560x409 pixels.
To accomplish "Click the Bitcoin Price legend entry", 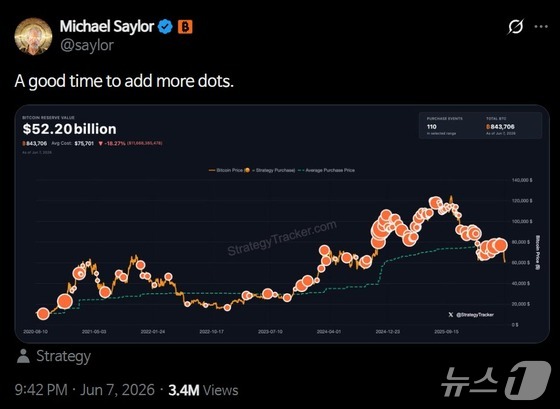I will click(226, 170).
